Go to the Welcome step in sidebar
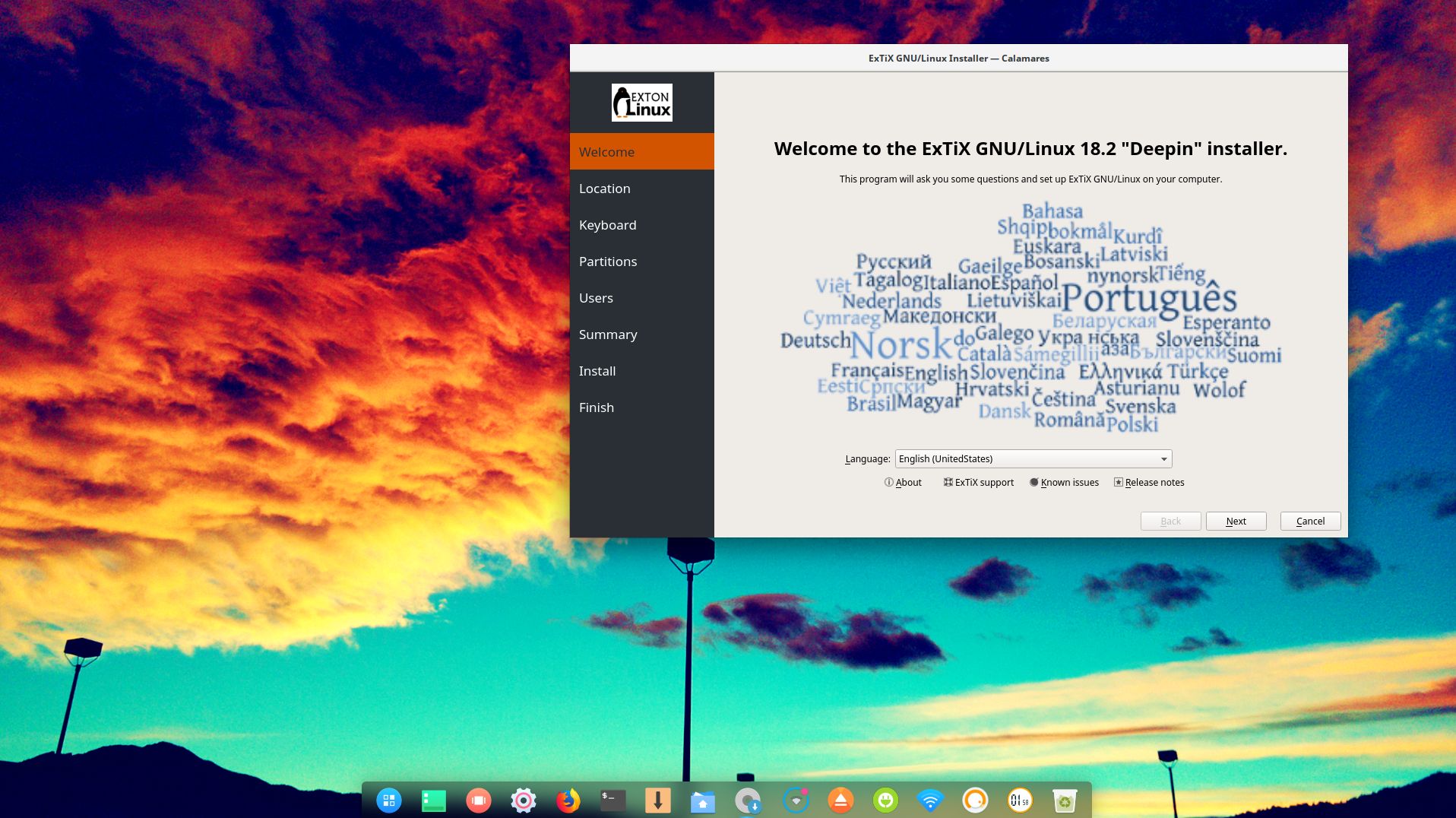1456x818 pixels. (x=642, y=151)
